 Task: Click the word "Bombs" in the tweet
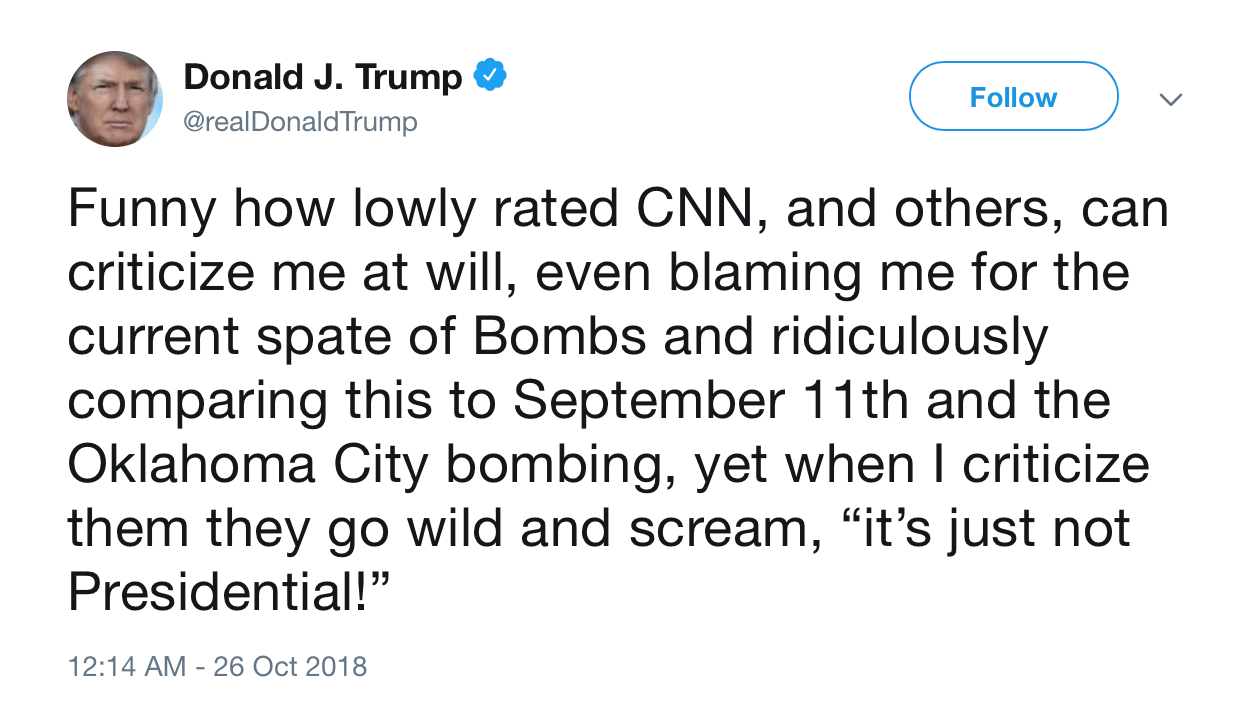click(559, 337)
